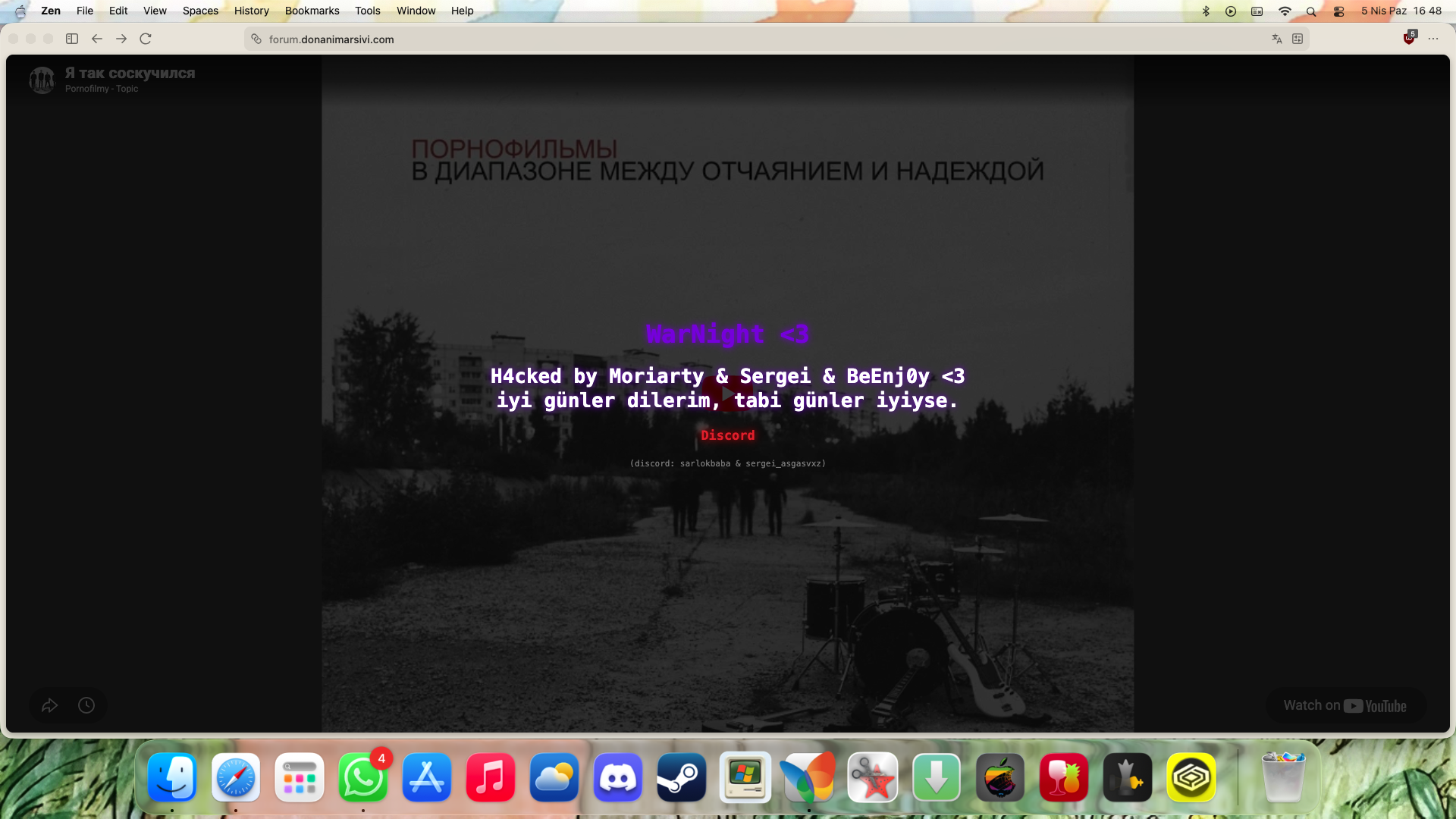Image resolution: width=1456 pixels, height=819 pixels.
Task: Open App Store from the dock
Action: pyautogui.click(x=427, y=777)
